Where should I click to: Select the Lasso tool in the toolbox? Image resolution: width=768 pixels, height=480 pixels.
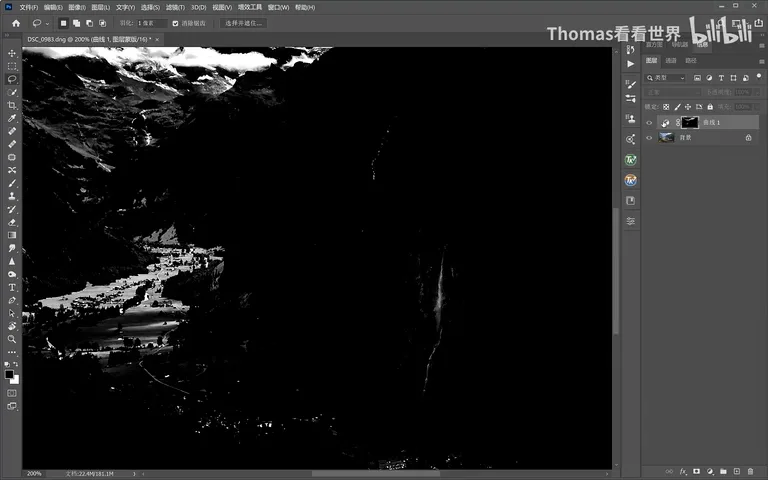point(12,79)
